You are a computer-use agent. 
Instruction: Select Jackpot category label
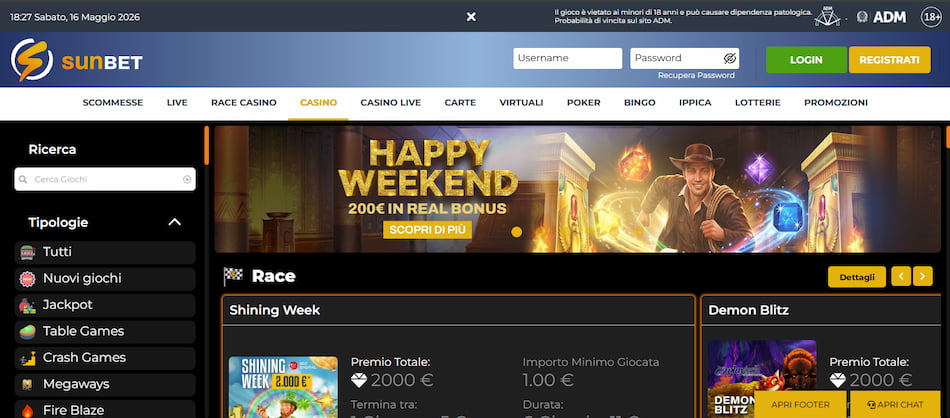click(x=67, y=305)
